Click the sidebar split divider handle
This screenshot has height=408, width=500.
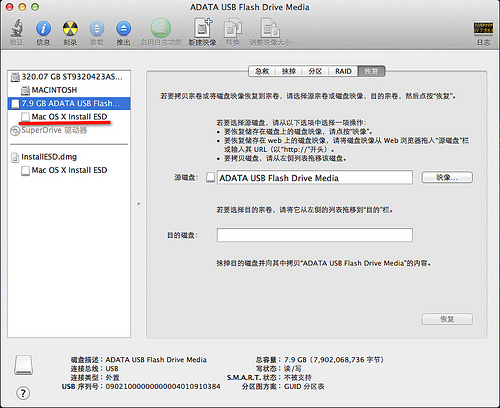pos(139,204)
